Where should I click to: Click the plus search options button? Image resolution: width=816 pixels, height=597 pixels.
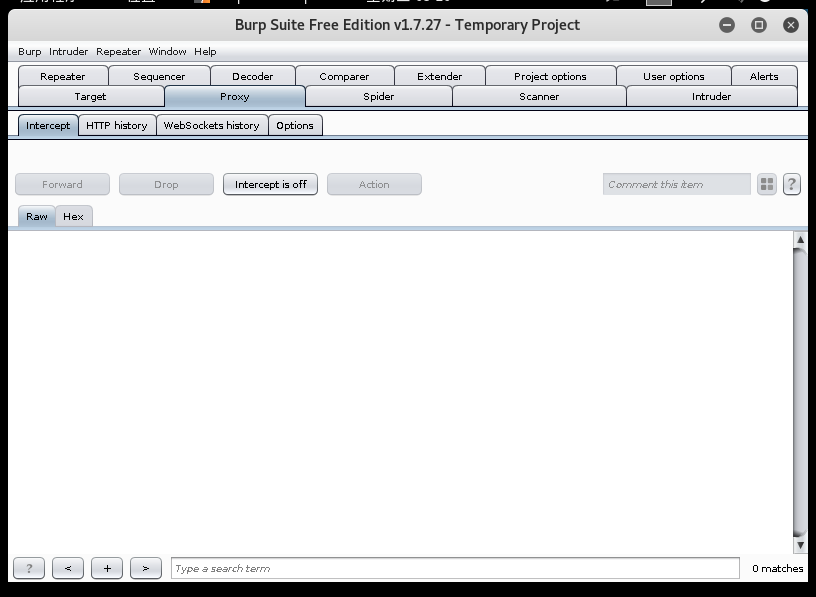coord(107,568)
